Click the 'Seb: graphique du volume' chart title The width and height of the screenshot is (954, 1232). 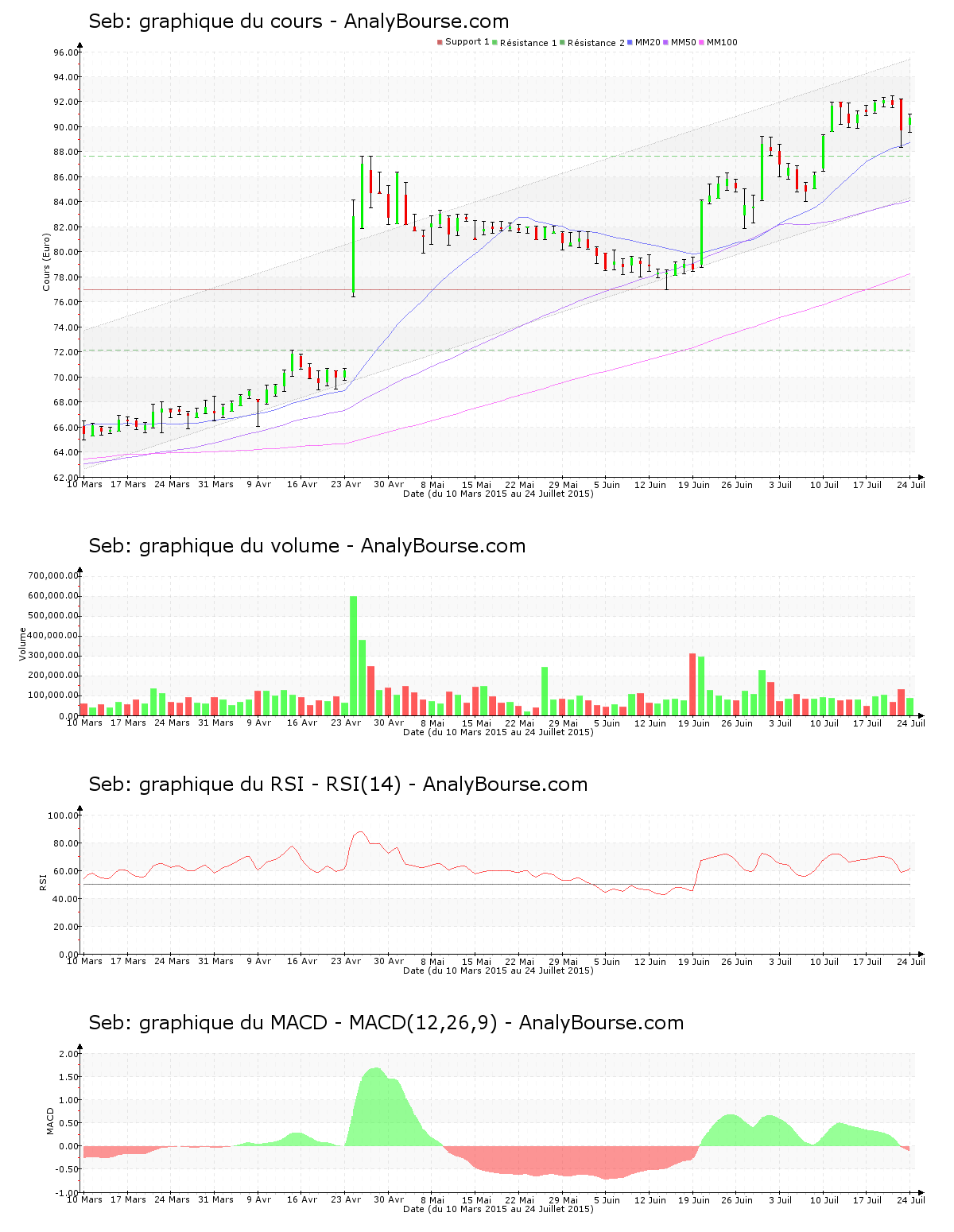click(307, 546)
